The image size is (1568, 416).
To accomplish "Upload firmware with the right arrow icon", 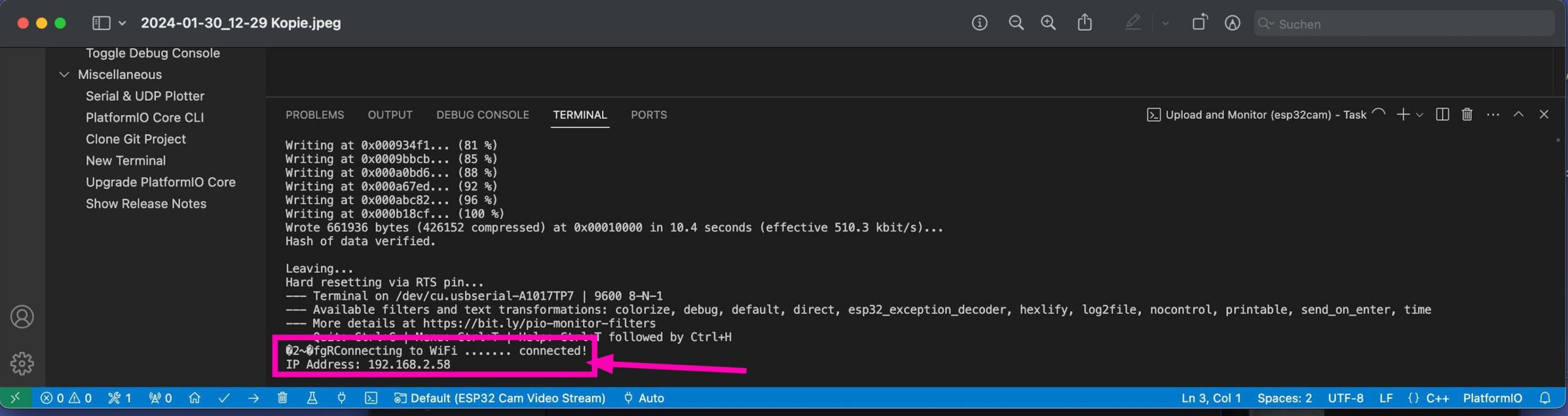I will [254, 398].
